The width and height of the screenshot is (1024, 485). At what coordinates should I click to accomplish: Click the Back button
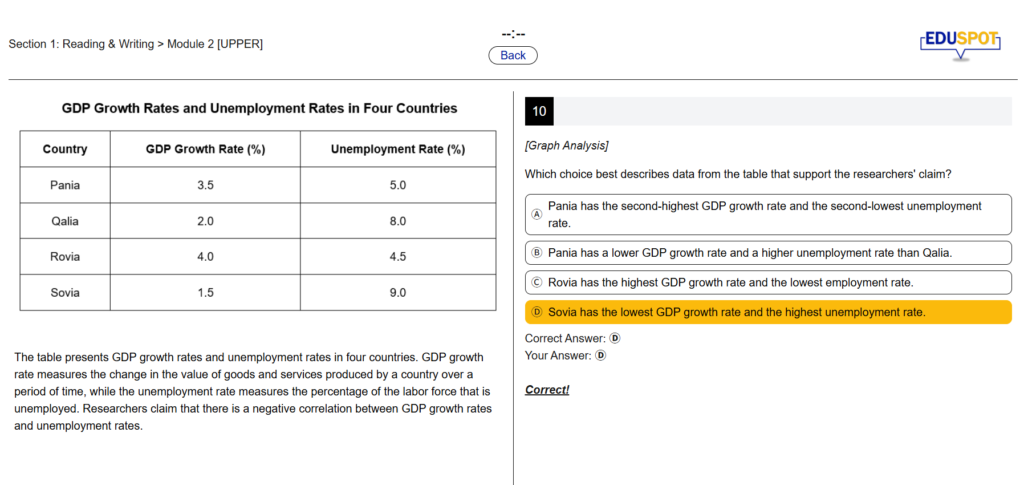pos(513,55)
